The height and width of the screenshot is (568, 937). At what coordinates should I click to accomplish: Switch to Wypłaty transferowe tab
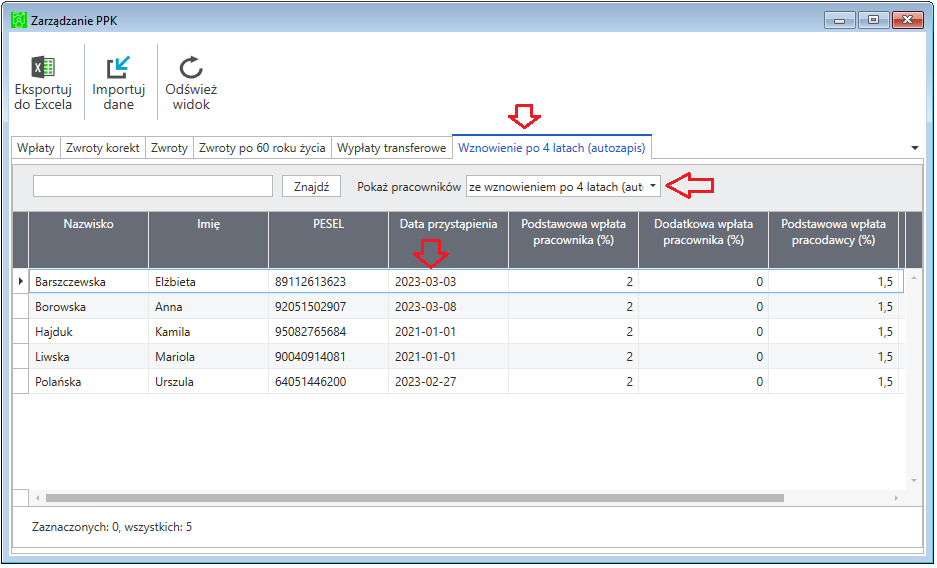pyautogui.click(x=391, y=148)
